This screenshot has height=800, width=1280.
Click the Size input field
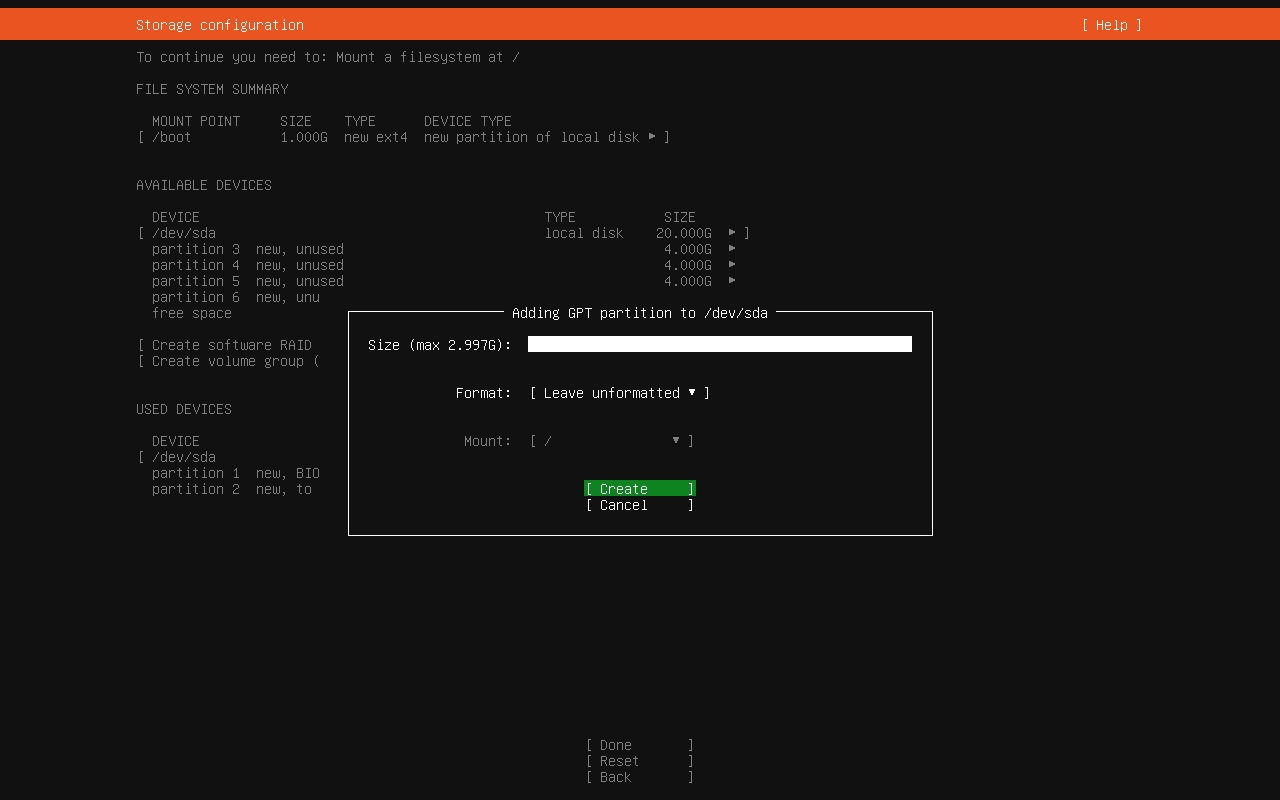pos(719,344)
